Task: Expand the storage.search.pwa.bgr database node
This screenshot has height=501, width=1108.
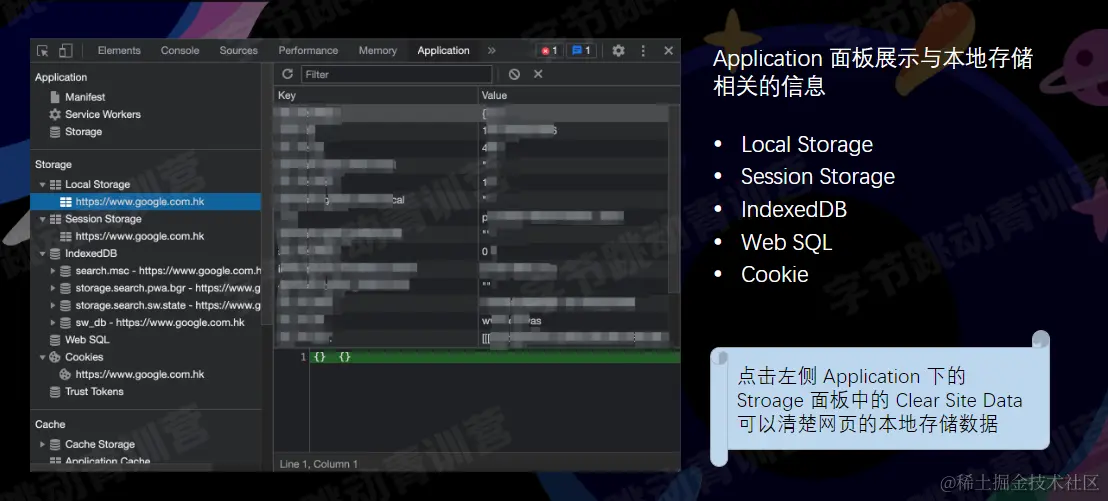Action: (x=53, y=288)
